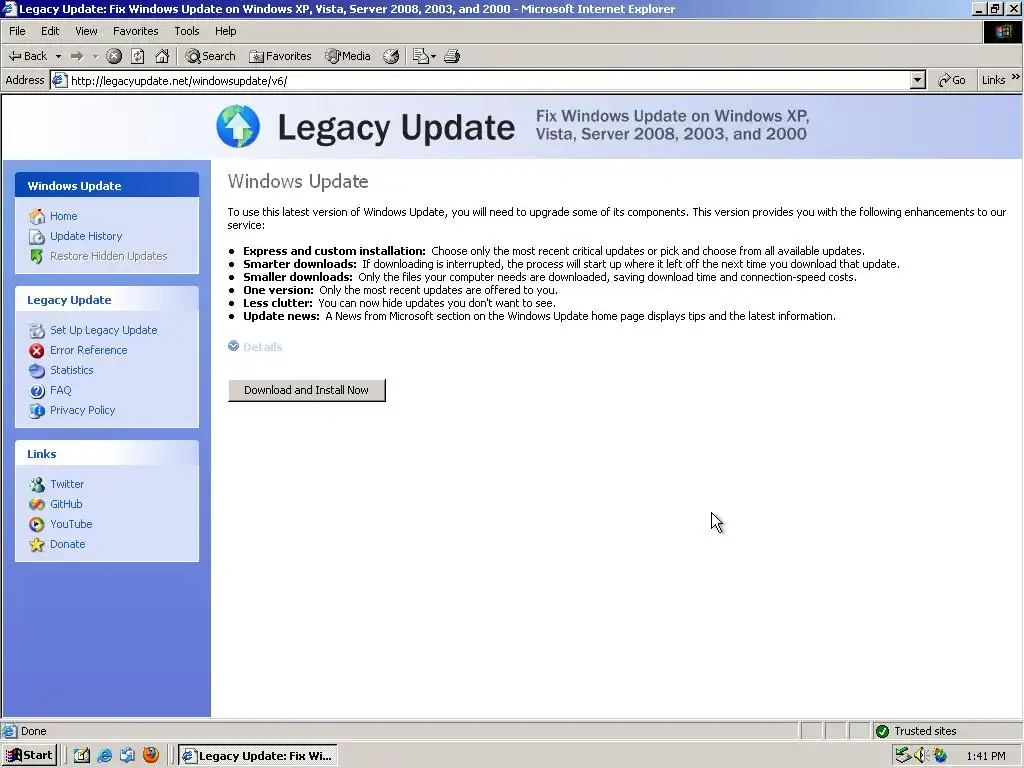Open the Update History link

click(86, 236)
